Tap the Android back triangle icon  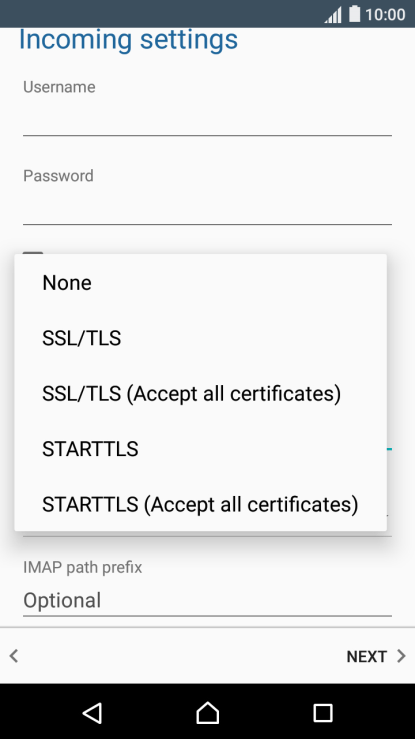click(x=93, y=712)
